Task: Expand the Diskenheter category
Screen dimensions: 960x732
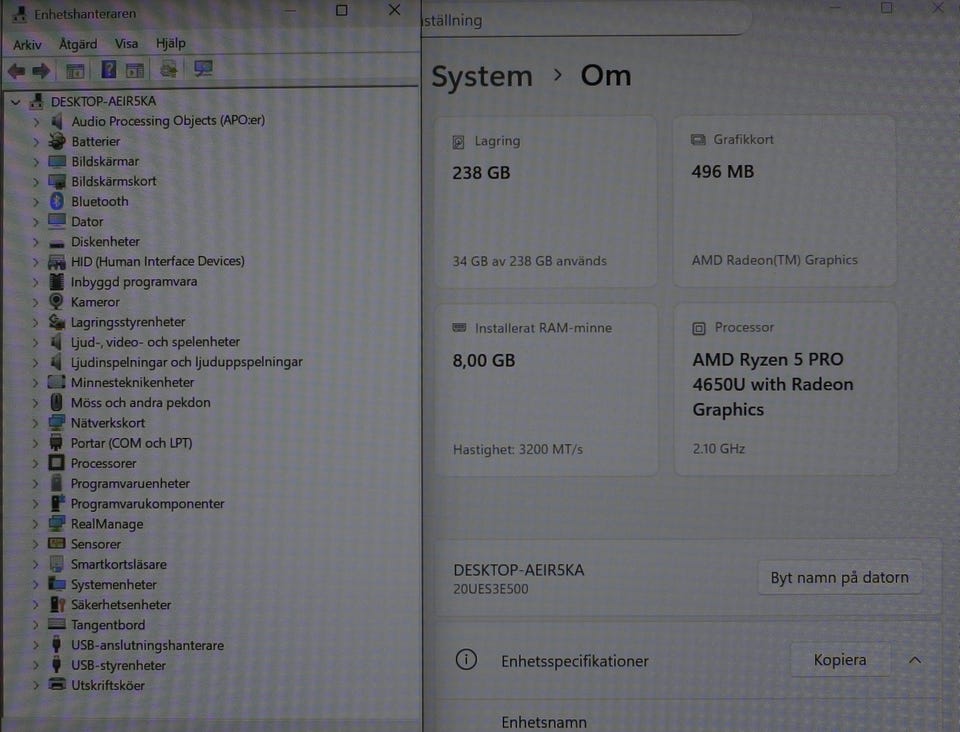Action: point(36,242)
